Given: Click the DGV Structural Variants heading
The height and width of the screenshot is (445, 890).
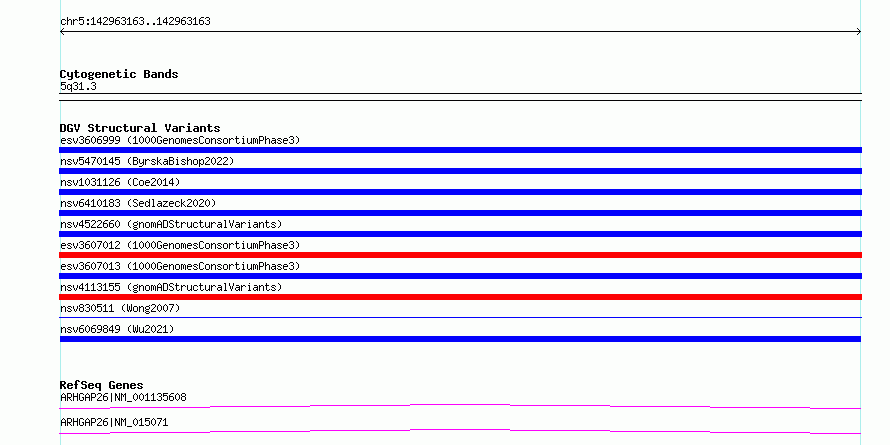Looking at the screenshot, I should (x=140, y=128).
